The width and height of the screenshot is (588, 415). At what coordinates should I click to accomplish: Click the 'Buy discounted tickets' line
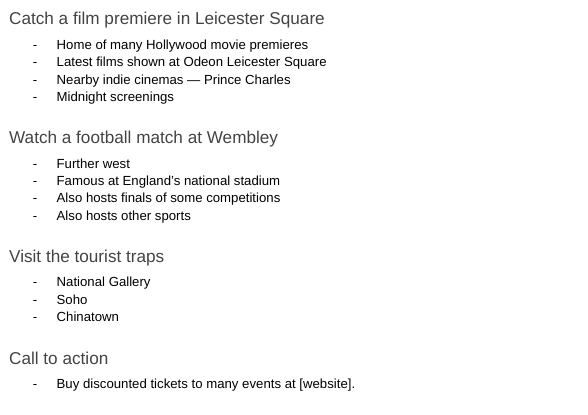(206, 384)
